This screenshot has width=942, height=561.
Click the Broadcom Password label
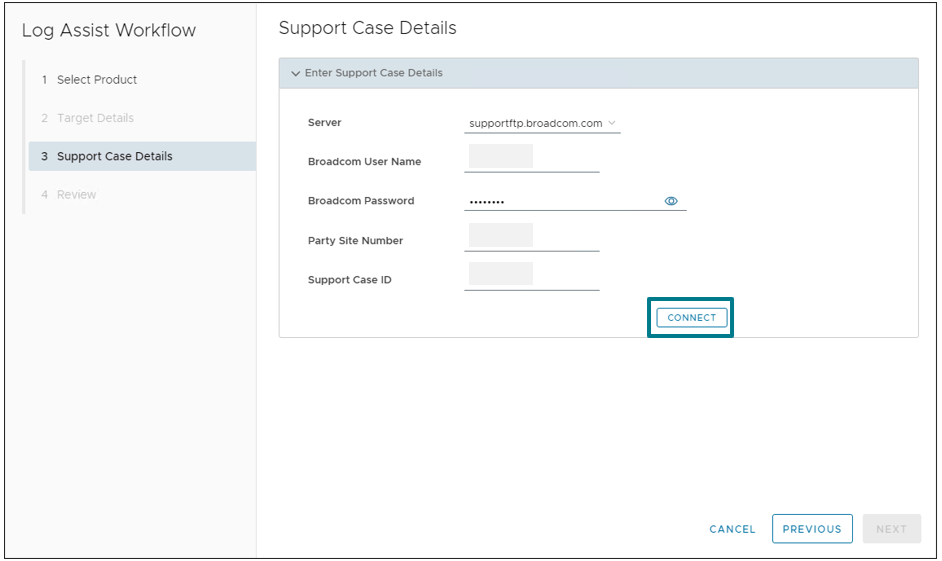pos(361,201)
